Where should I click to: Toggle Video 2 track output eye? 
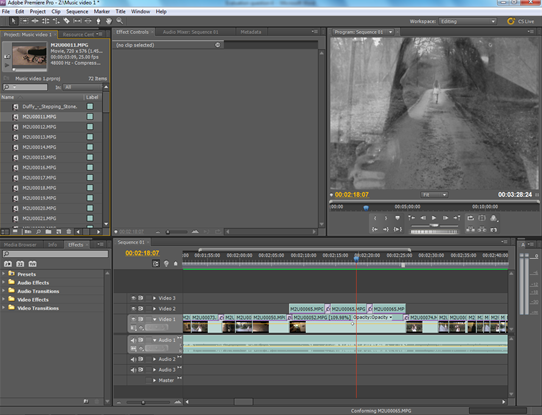pos(133,309)
